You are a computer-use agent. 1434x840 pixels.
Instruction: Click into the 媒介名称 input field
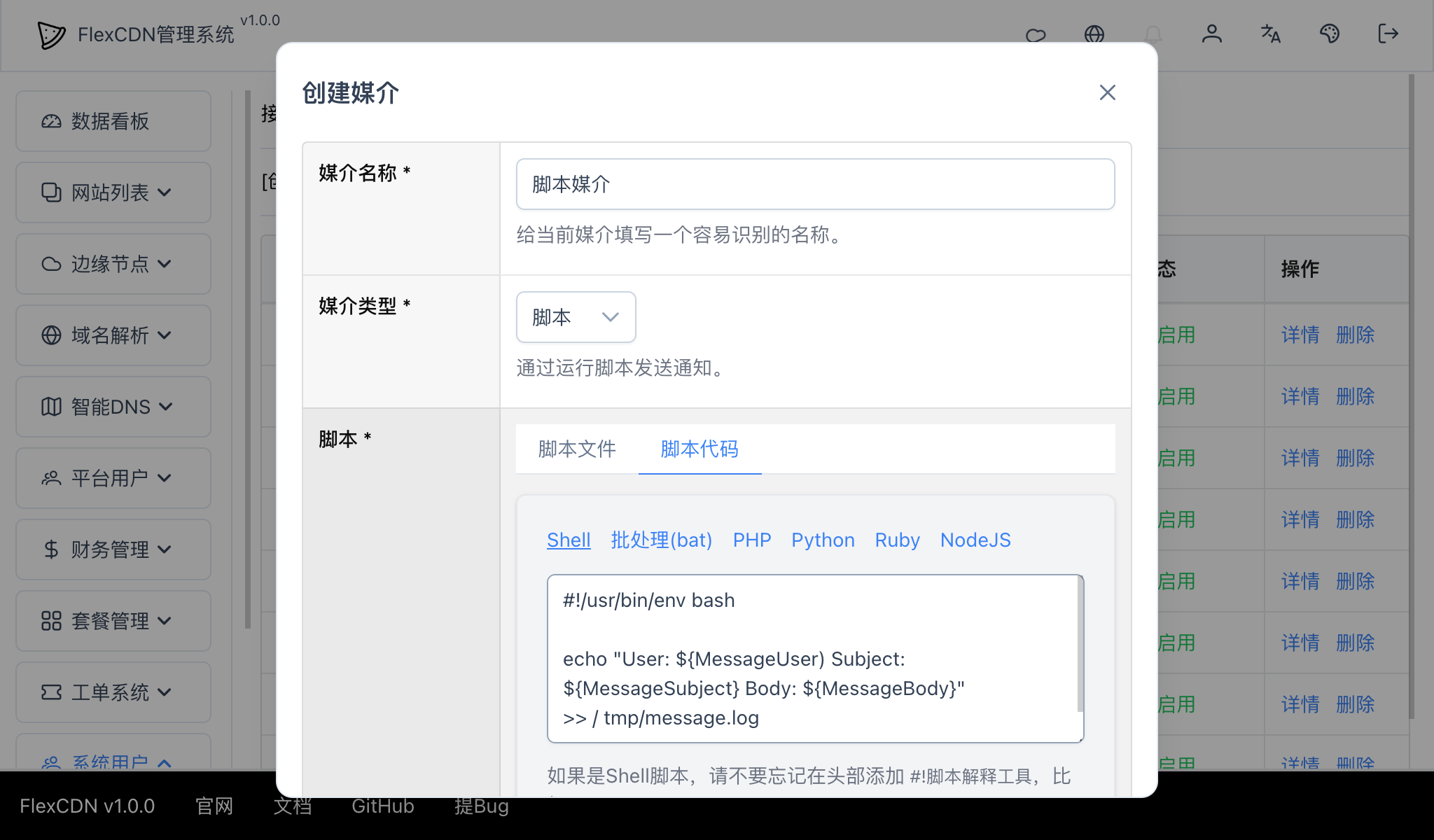coord(814,184)
